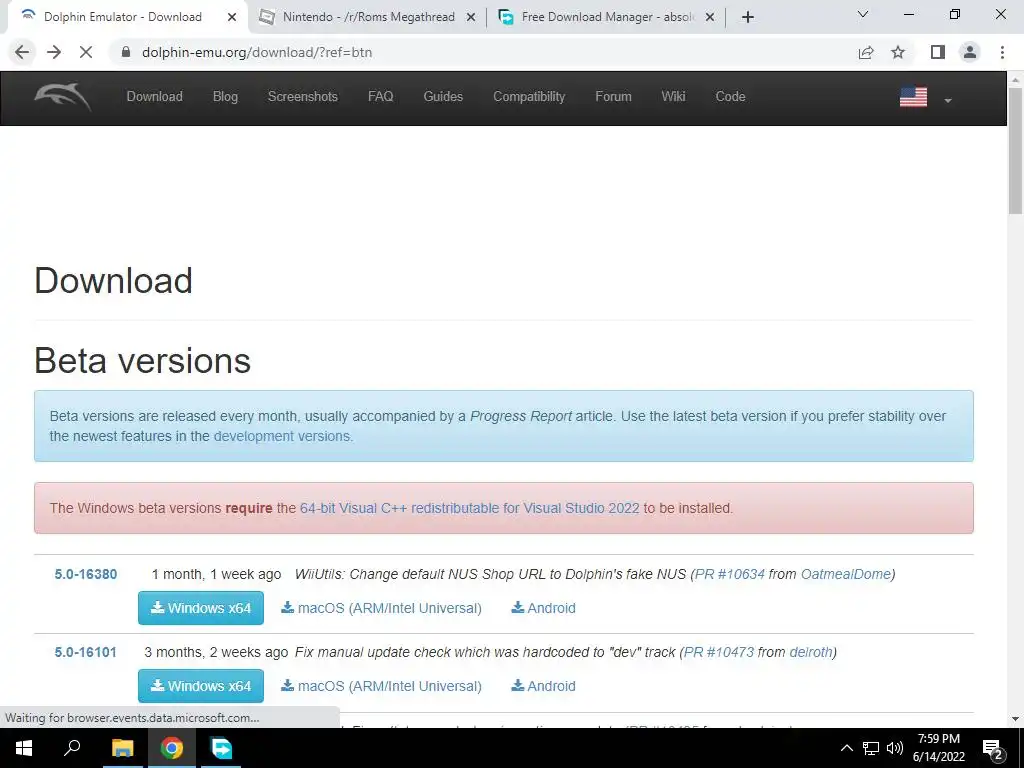Open version 5.0-16380 link
The height and width of the screenshot is (768, 1024).
86,574
